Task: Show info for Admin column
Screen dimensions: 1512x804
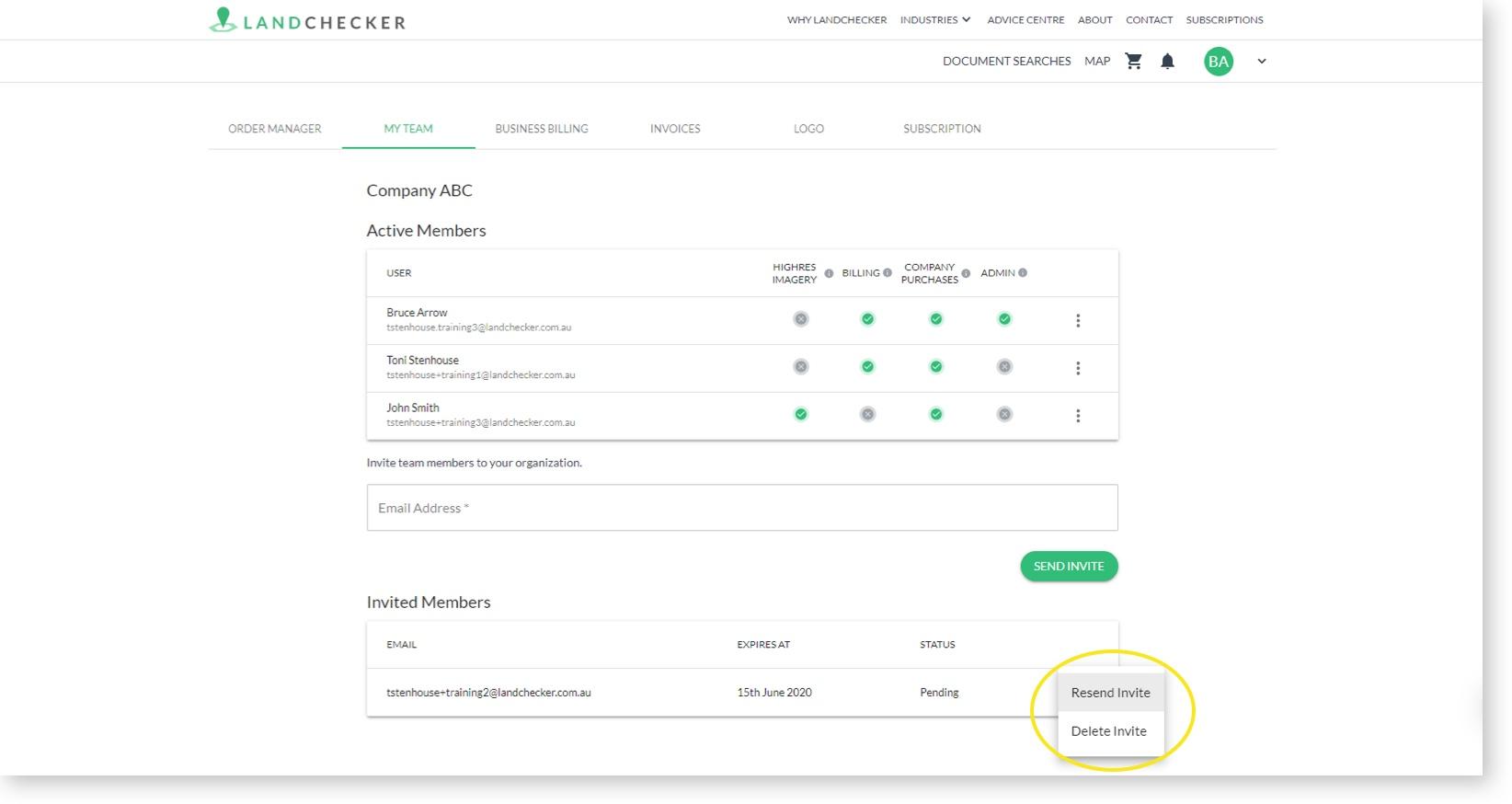Action: click(1023, 272)
